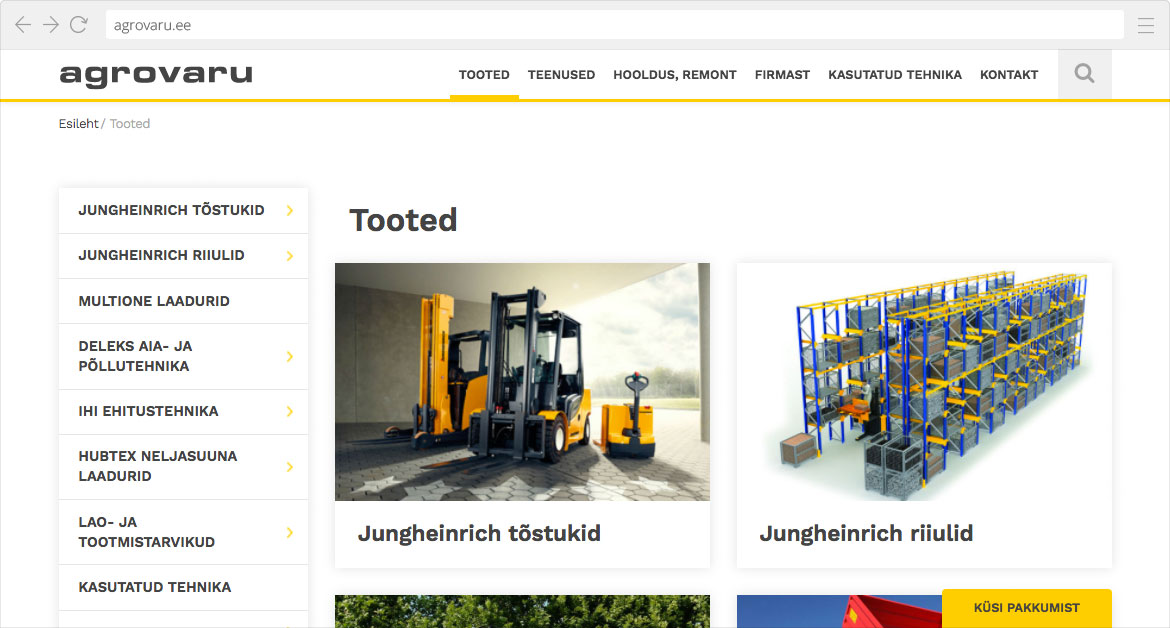This screenshot has height=628, width=1170.
Task: Reload the page with the refresh icon
Action: (79, 25)
